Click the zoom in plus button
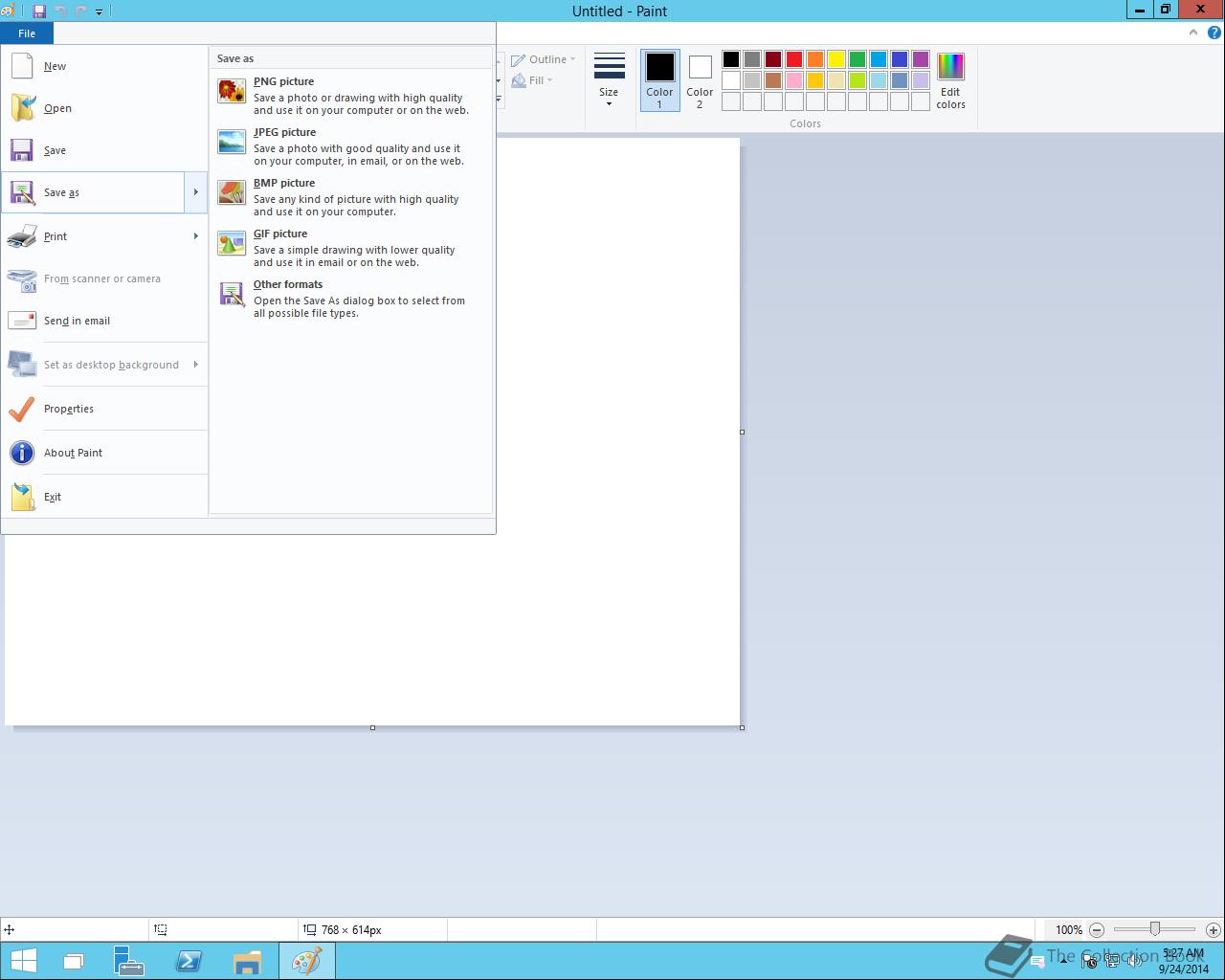Image resolution: width=1225 pixels, height=980 pixels. [x=1213, y=929]
